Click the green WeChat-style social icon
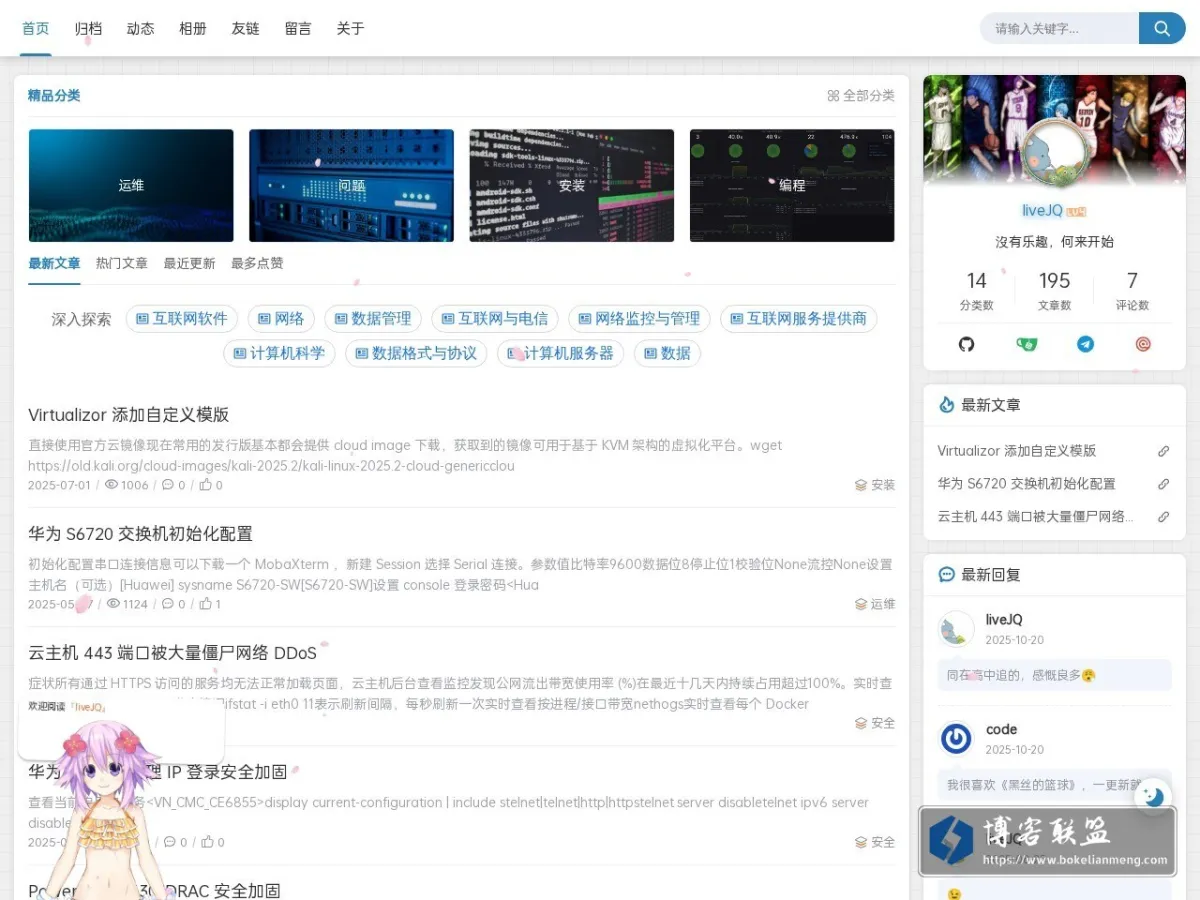1200x900 pixels. 1026,344
